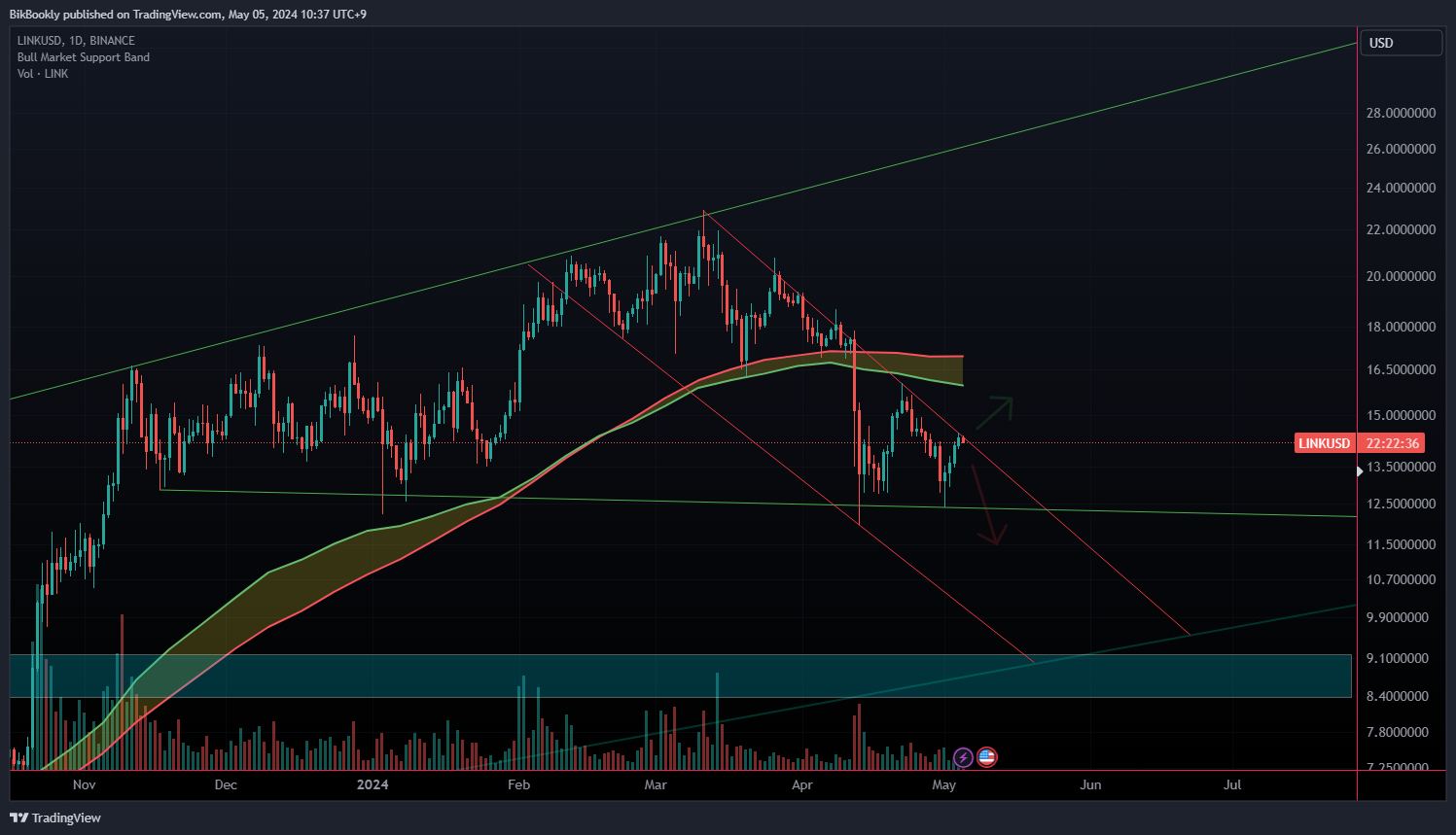Screen dimensions: 1456x835
Task: Click the 12.5000000 price axis label
Action: click(1401, 504)
